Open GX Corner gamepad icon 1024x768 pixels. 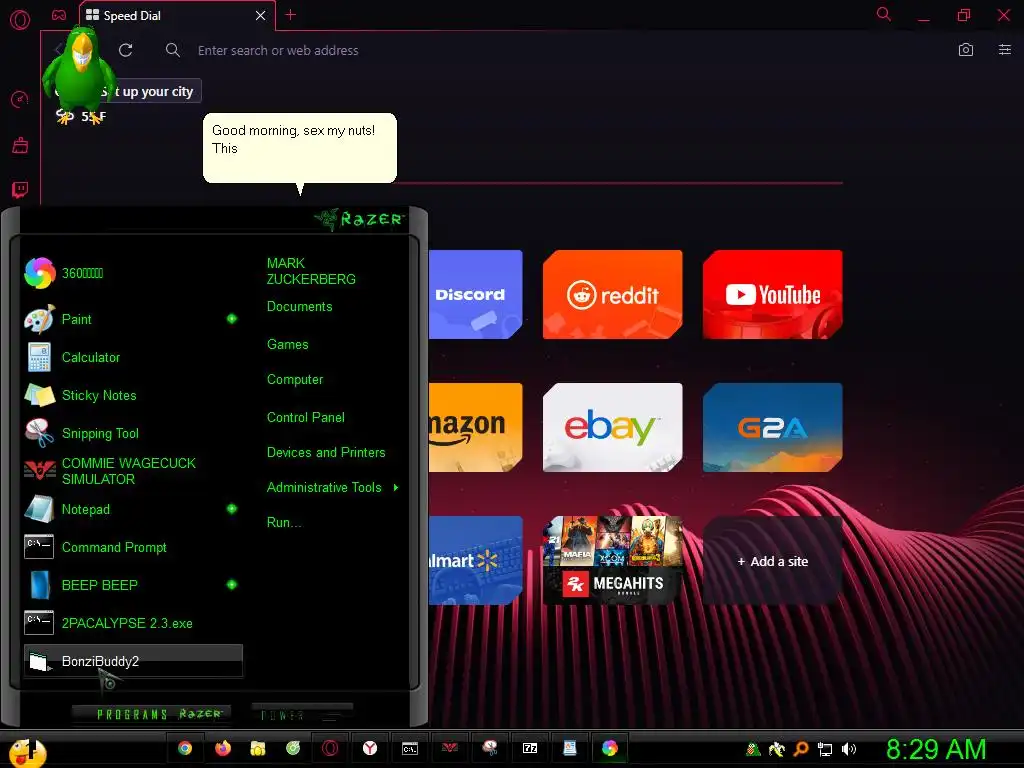click(x=59, y=15)
